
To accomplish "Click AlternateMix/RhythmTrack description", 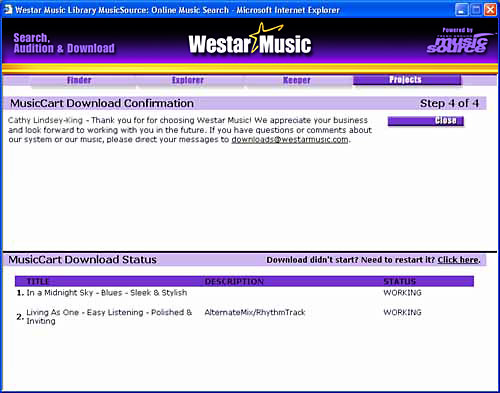I will pyautogui.click(x=255, y=312).
